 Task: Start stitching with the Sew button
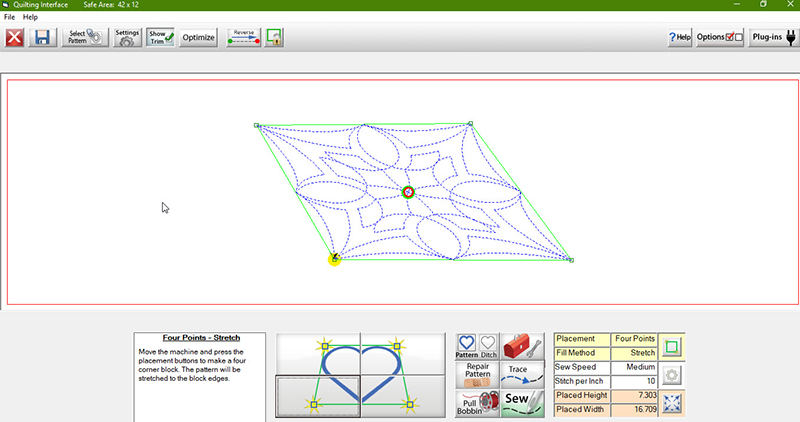tap(522, 404)
